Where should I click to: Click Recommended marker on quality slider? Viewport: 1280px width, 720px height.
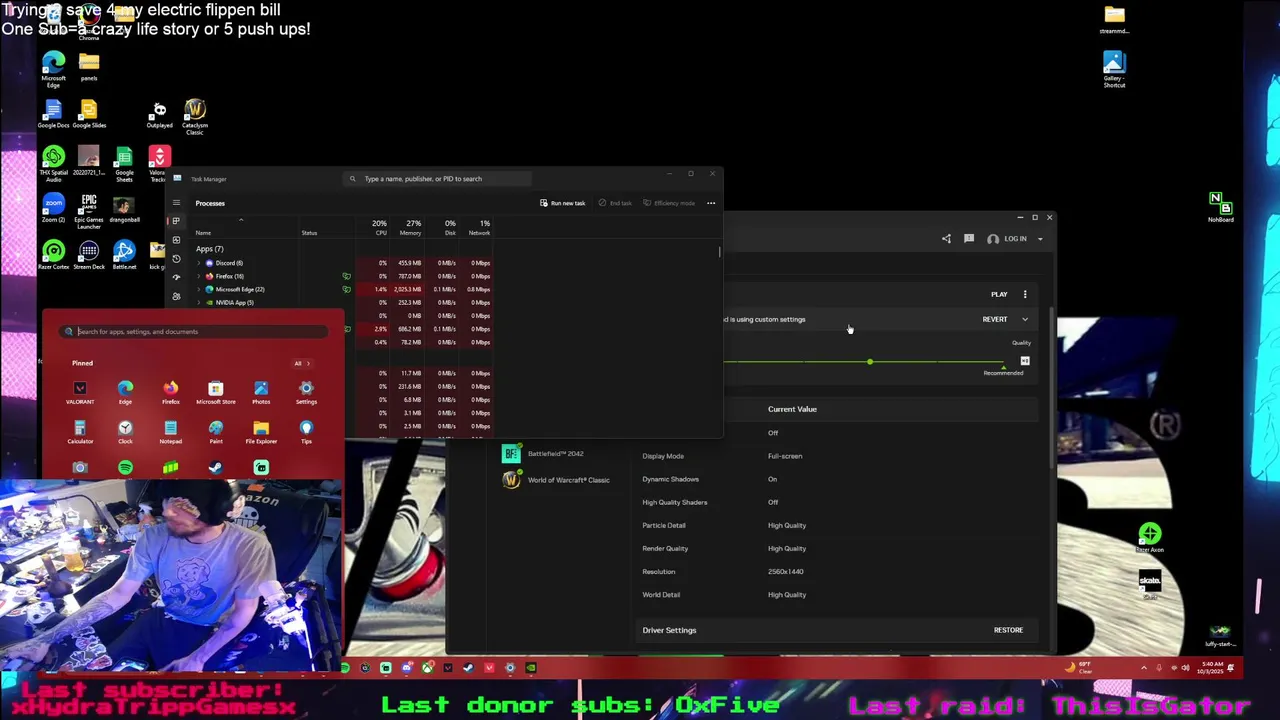[x=1003, y=370]
